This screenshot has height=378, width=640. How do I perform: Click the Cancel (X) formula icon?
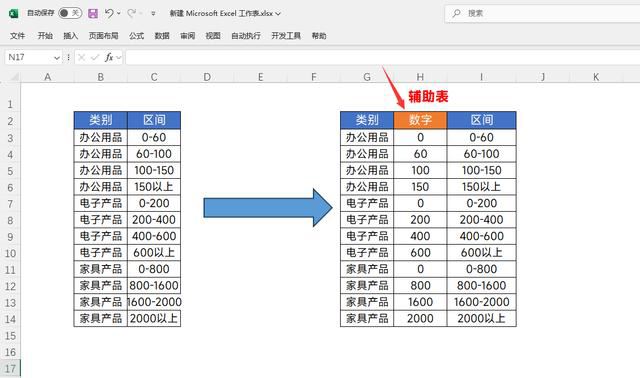click(x=82, y=58)
